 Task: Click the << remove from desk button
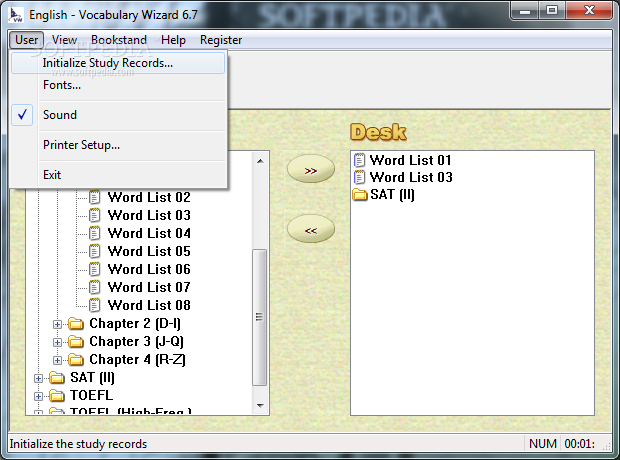pyautogui.click(x=311, y=229)
